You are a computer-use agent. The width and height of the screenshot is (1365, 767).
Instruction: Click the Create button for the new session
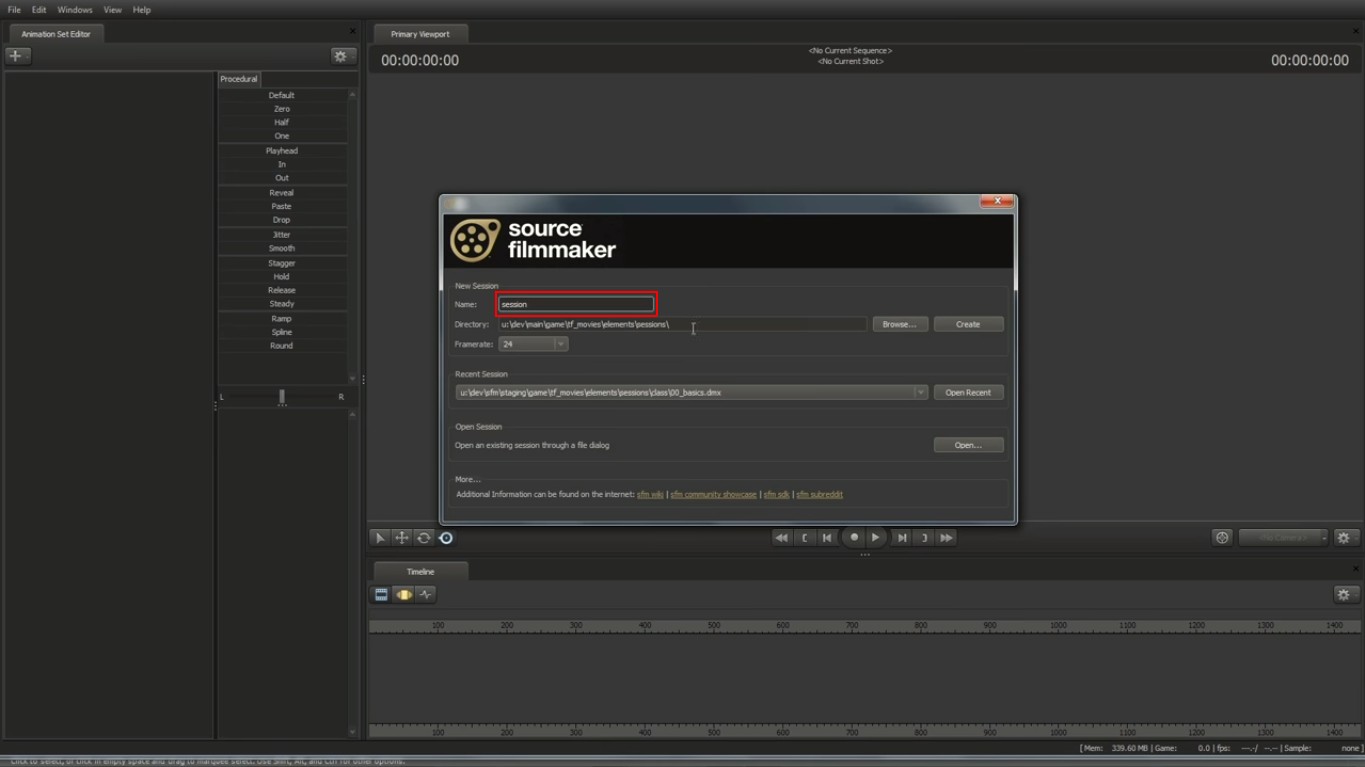point(967,324)
